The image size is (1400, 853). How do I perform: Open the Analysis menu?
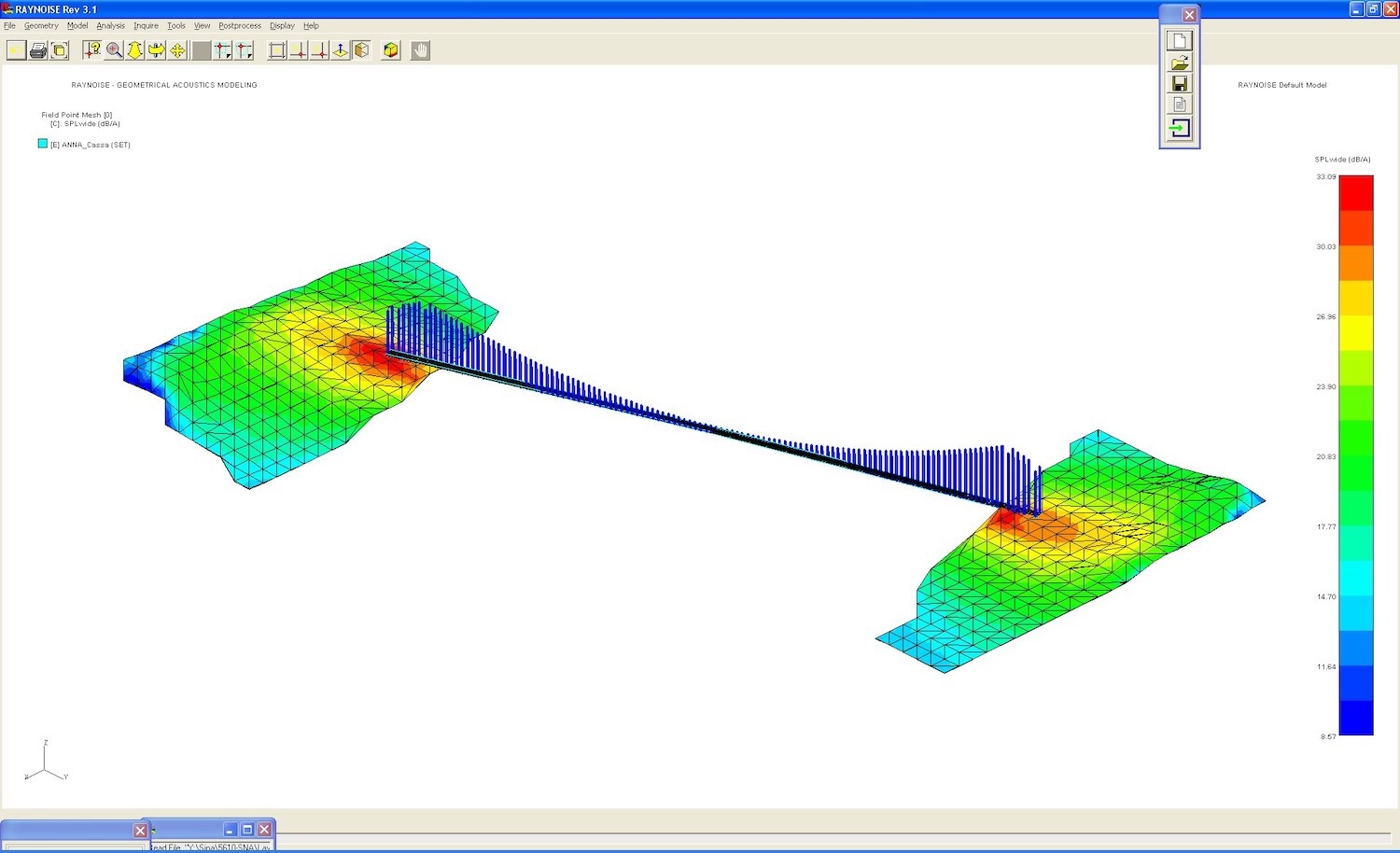point(110,26)
